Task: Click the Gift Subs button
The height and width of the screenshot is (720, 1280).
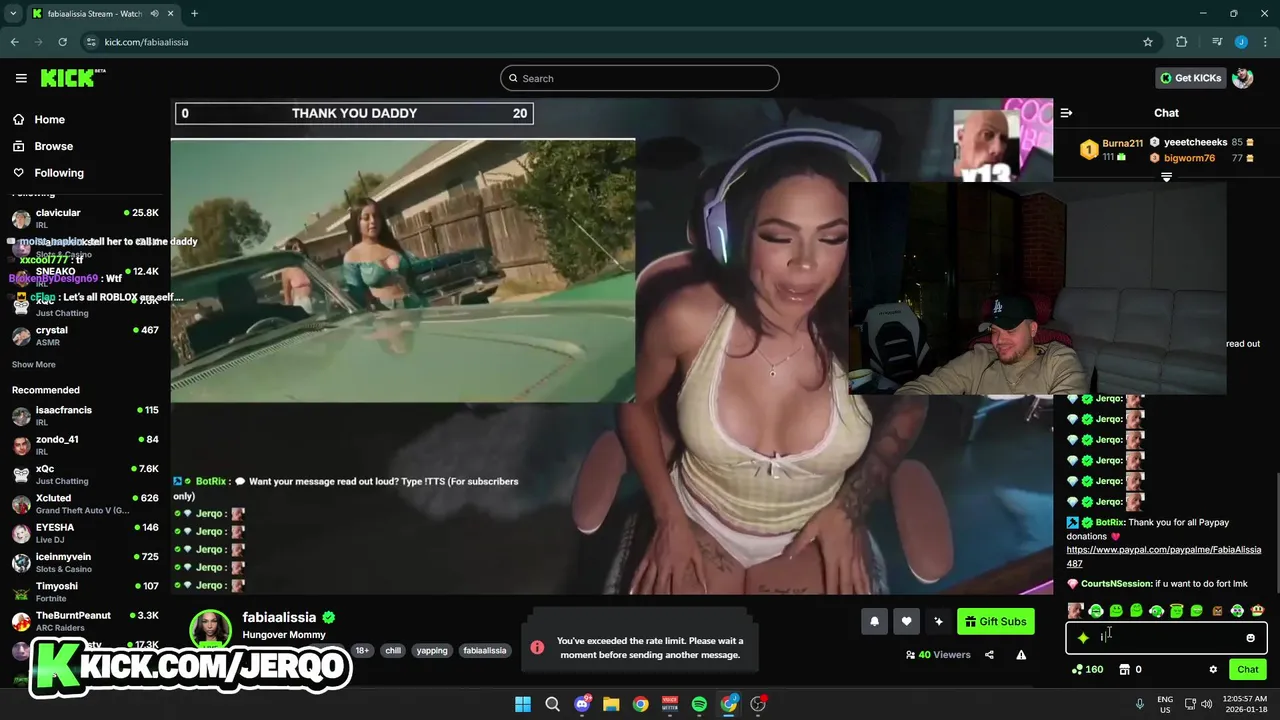Action: pos(995,621)
